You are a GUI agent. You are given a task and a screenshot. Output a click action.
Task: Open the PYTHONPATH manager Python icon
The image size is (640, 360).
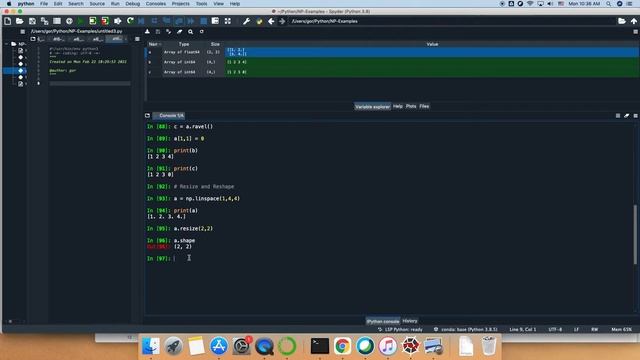pos(259,21)
